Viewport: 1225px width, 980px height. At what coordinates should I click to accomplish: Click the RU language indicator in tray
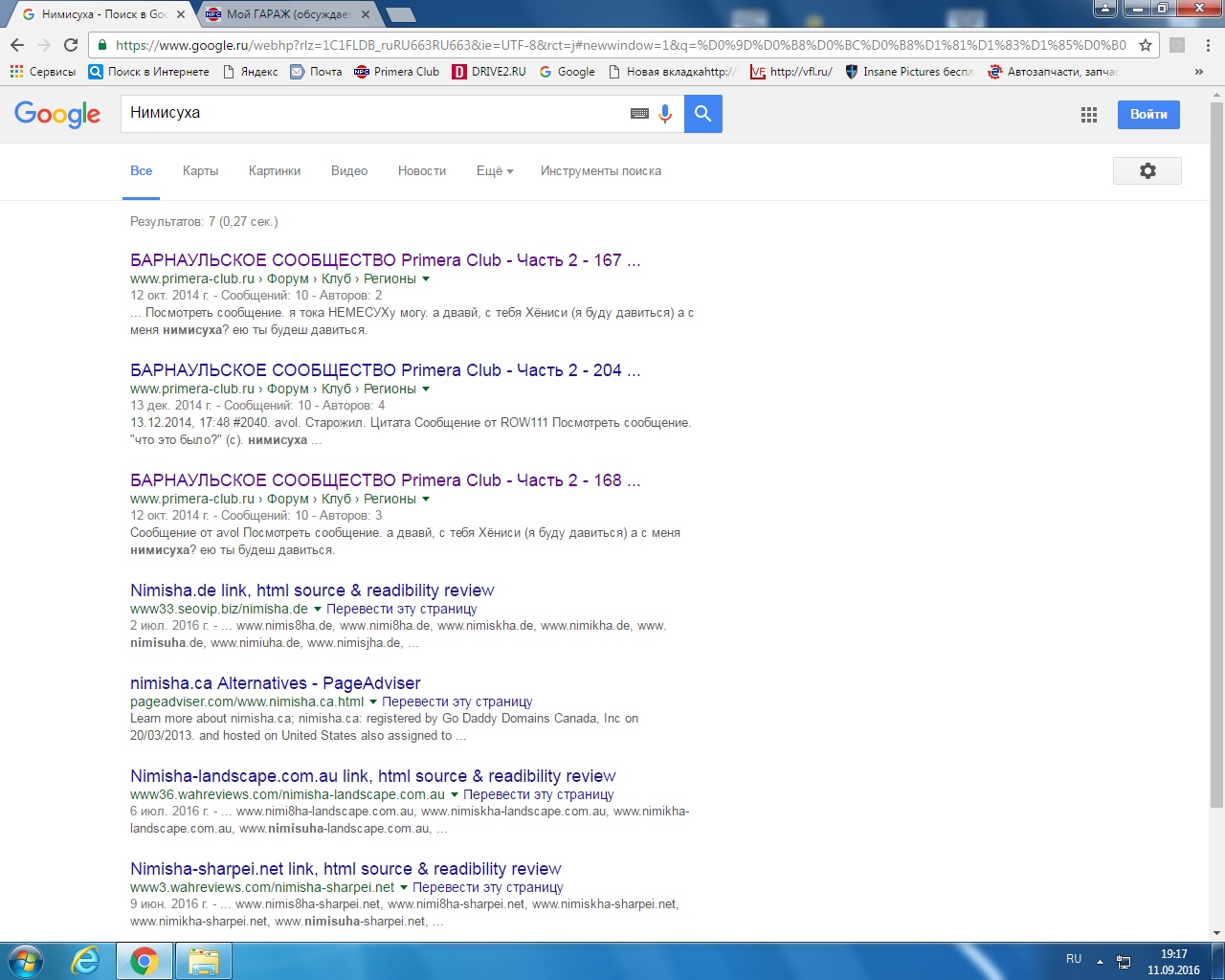1074,959
